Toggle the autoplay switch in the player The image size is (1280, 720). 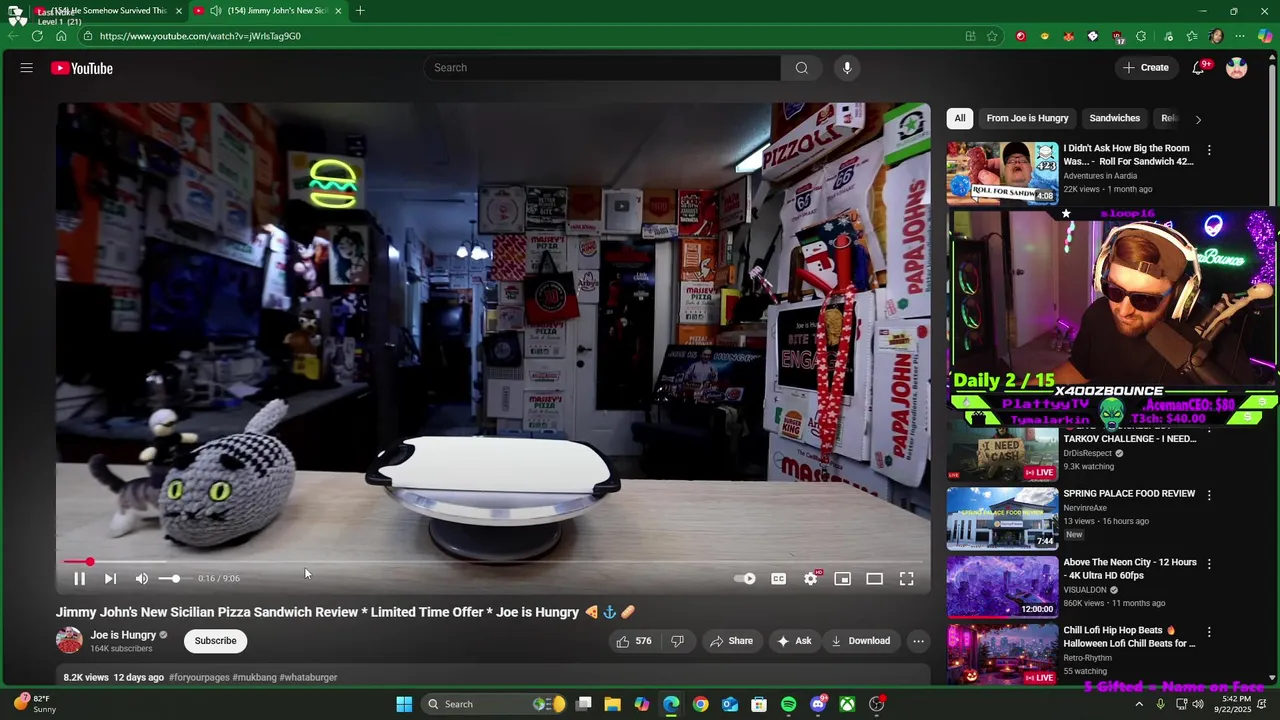tap(745, 578)
